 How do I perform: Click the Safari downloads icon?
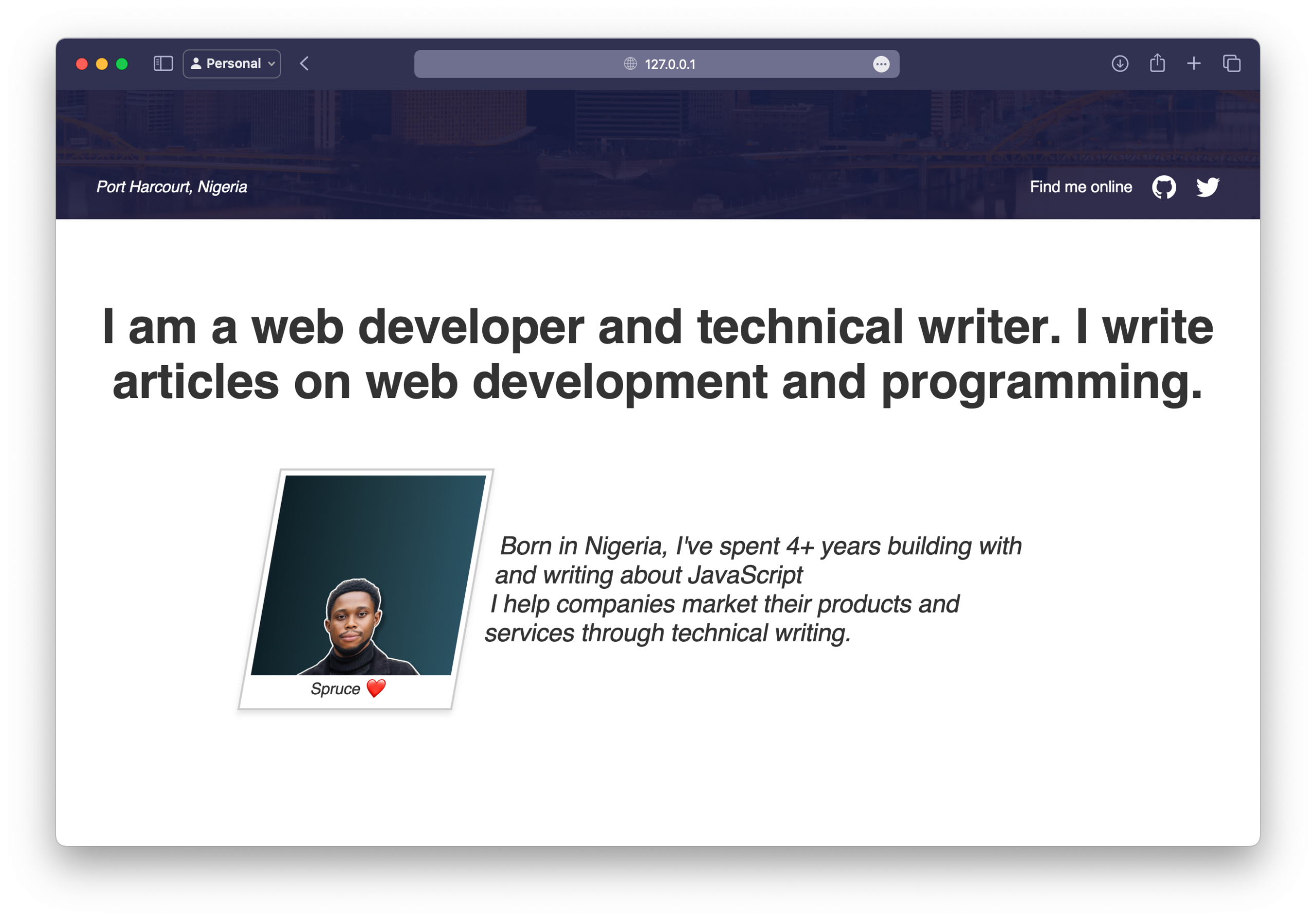tap(1120, 64)
